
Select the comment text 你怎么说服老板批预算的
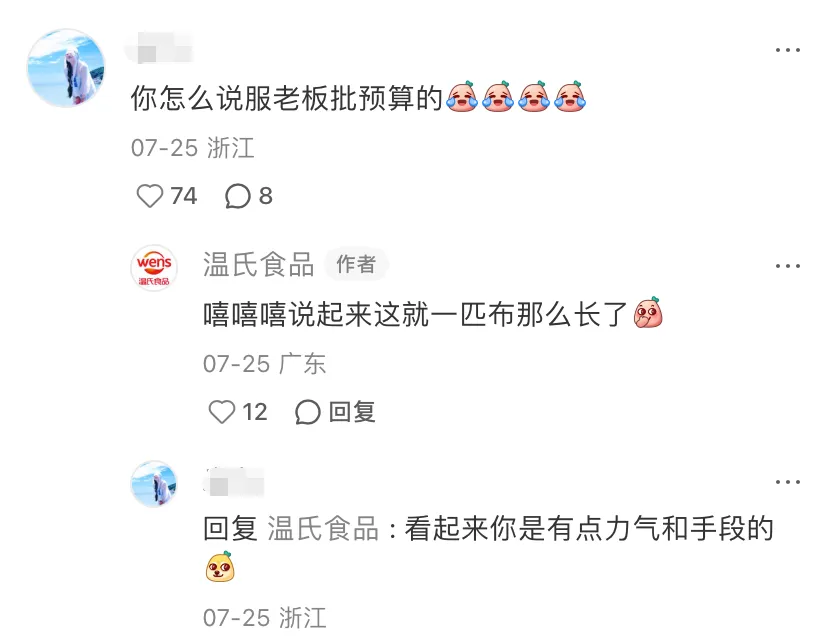287,98
